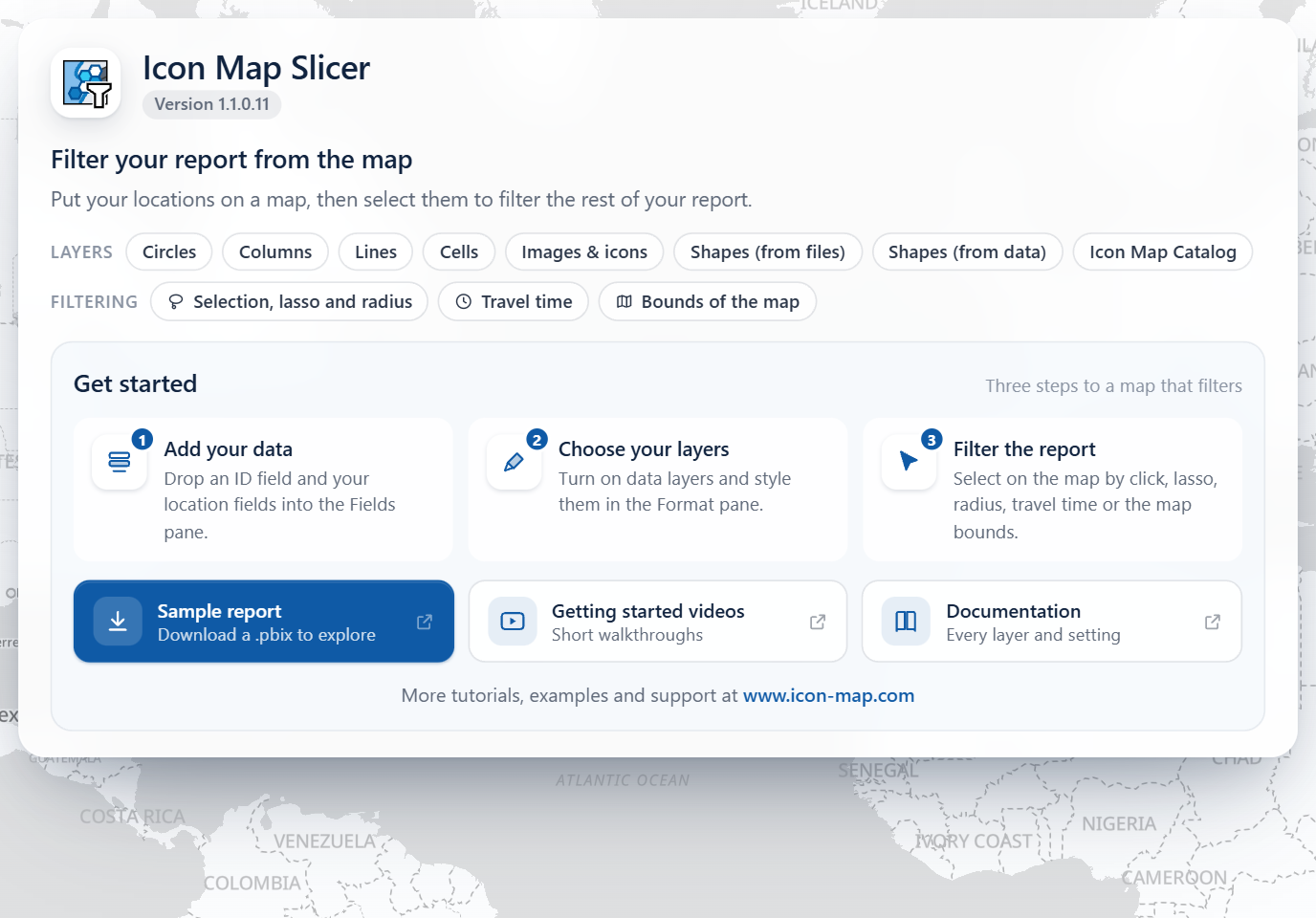Image resolution: width=1316 pixels, height=918 pixels.
Task: Visit the www.icon-map.com link
Action: pos(828,695)
